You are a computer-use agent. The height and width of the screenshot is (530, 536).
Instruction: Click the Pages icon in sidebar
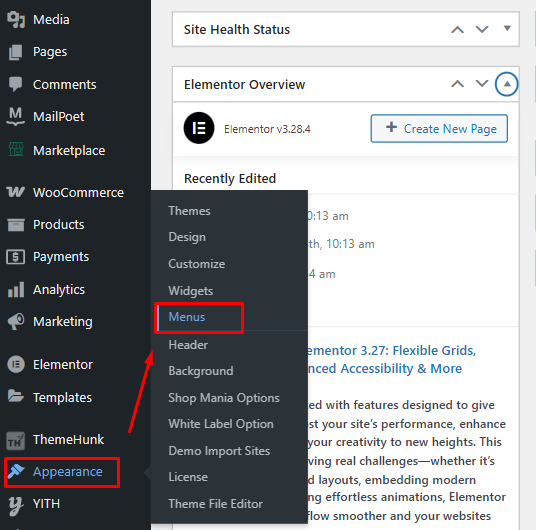(16, 52)
